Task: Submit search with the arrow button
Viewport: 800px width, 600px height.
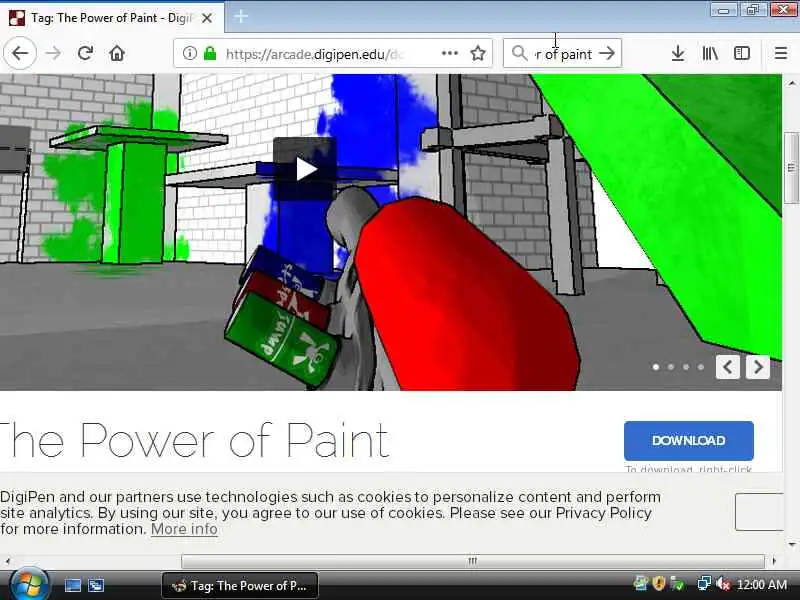Action: coord(607,53)
